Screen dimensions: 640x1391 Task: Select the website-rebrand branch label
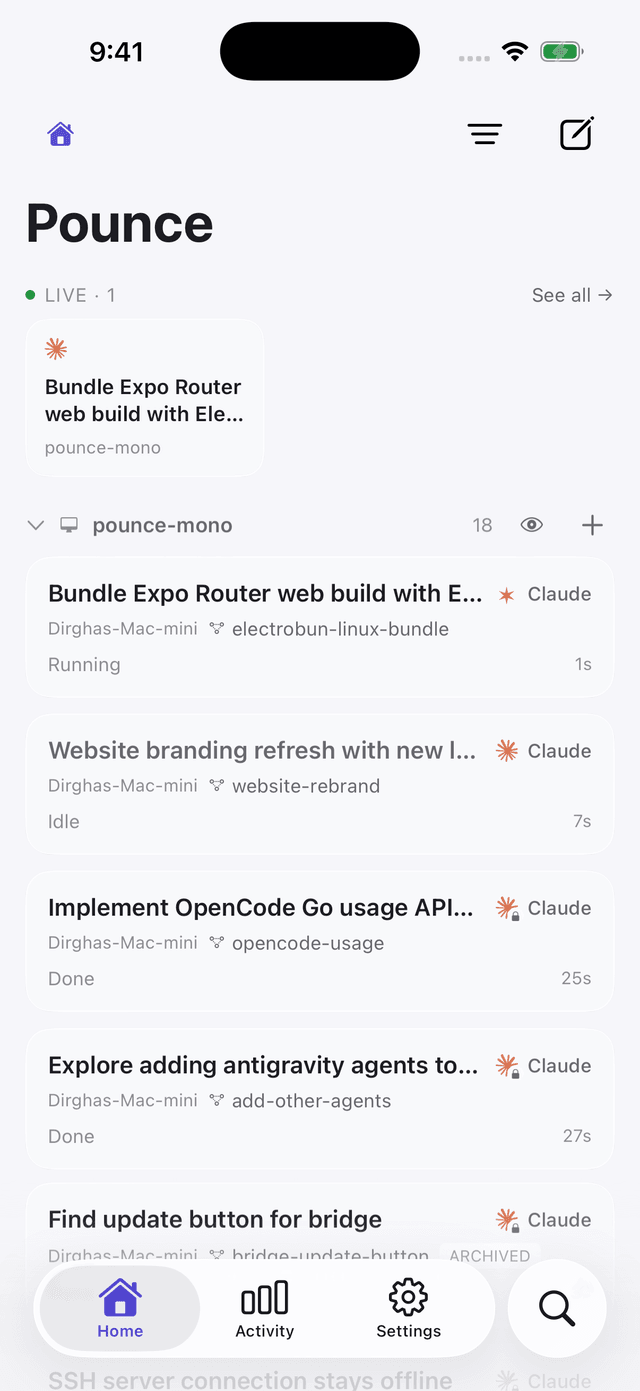pos(306,786)
